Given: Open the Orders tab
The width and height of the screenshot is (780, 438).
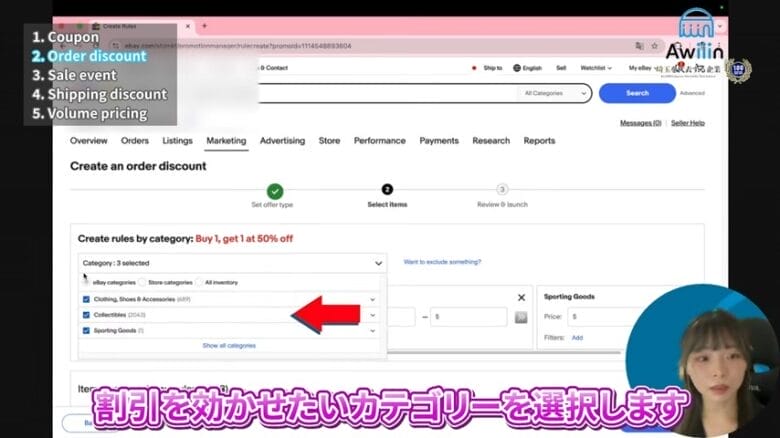Looking at the screenshot, I should pyautogui.click(x=135, y=141).
